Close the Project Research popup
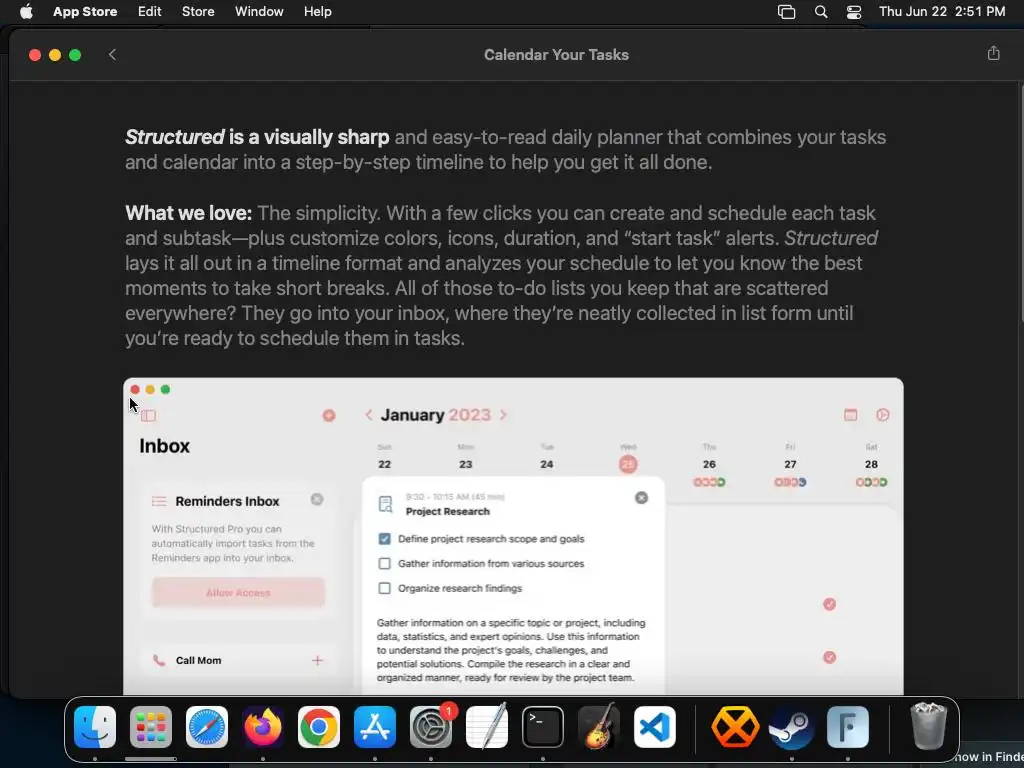 click(x=641, y=498)
